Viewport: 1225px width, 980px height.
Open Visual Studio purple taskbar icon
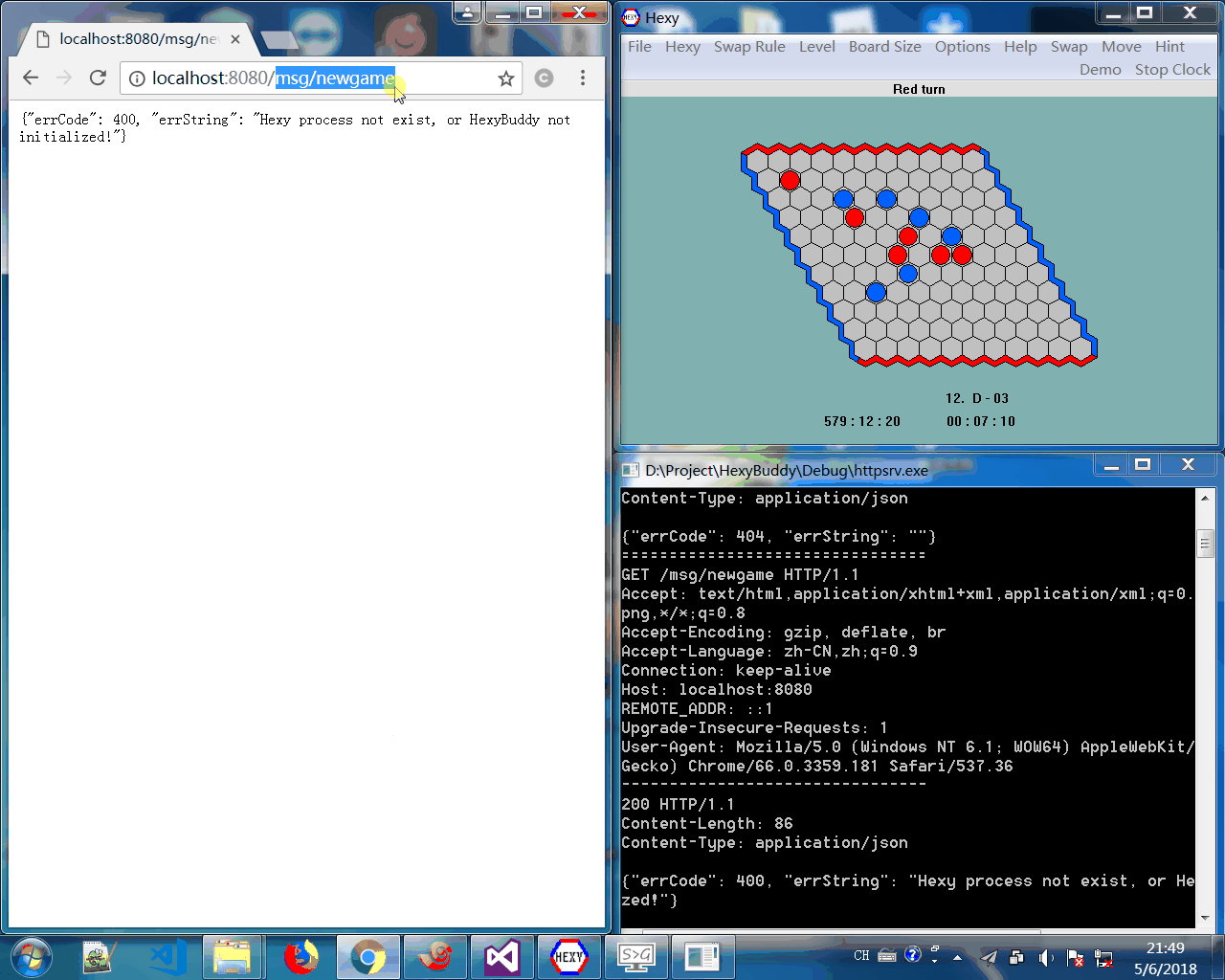tap(501, 957)
